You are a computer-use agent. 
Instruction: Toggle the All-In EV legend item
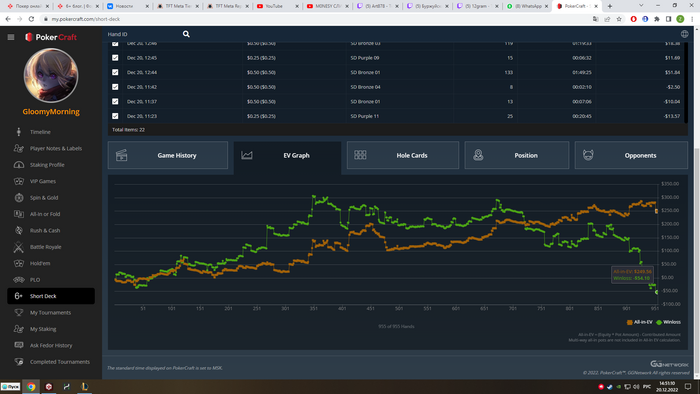(640, 322)
